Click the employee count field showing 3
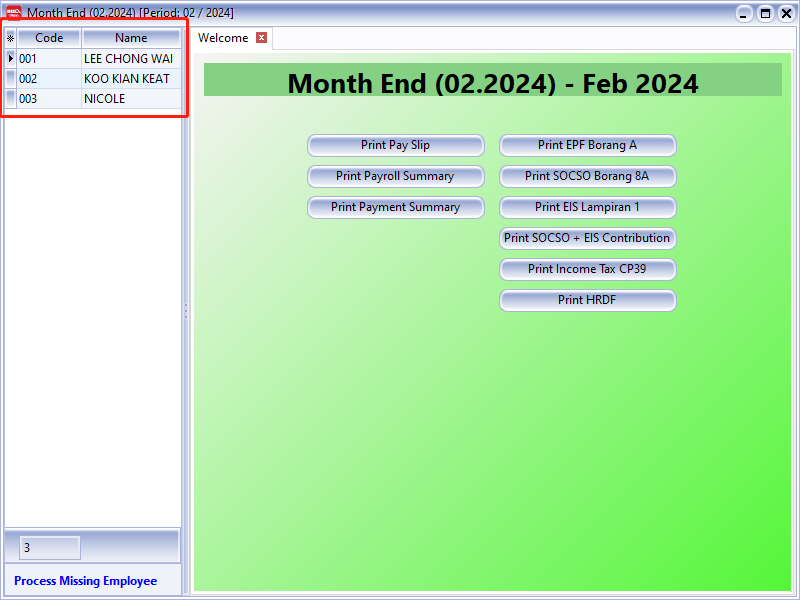The width and height of the screenshot is (800, 600). click(49, 548)
